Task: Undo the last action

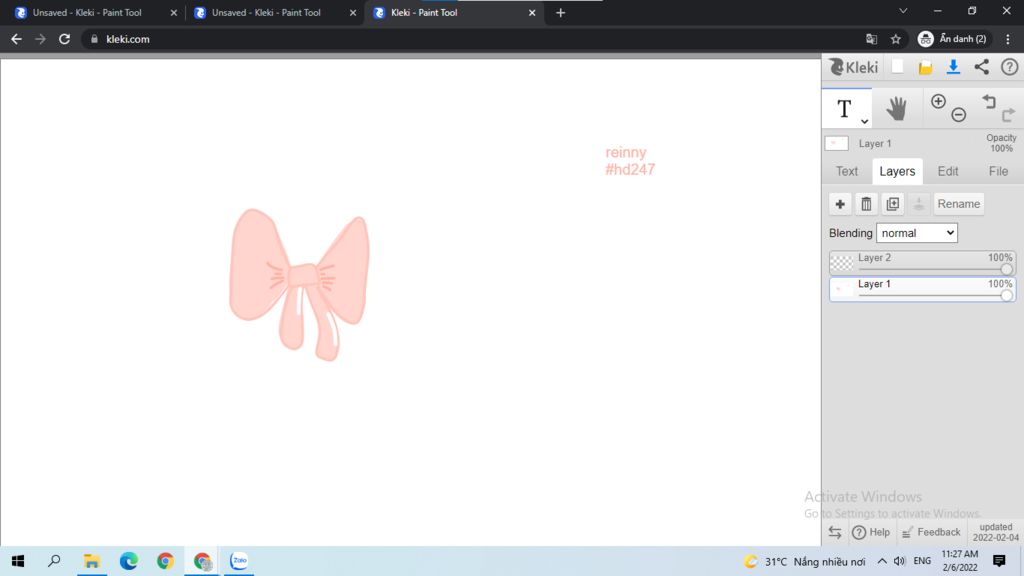Action: (x=989, y=101)
